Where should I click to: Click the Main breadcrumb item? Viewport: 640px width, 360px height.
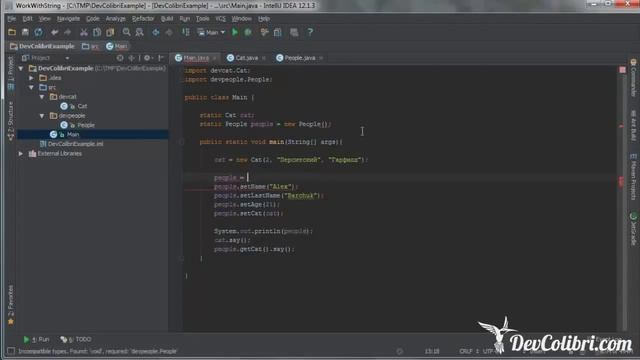click(x=117, y=46)
